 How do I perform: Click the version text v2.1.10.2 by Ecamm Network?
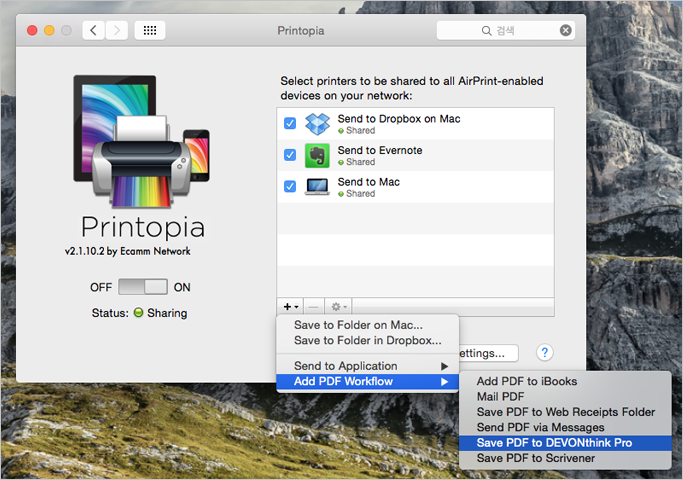pos(128,251)
